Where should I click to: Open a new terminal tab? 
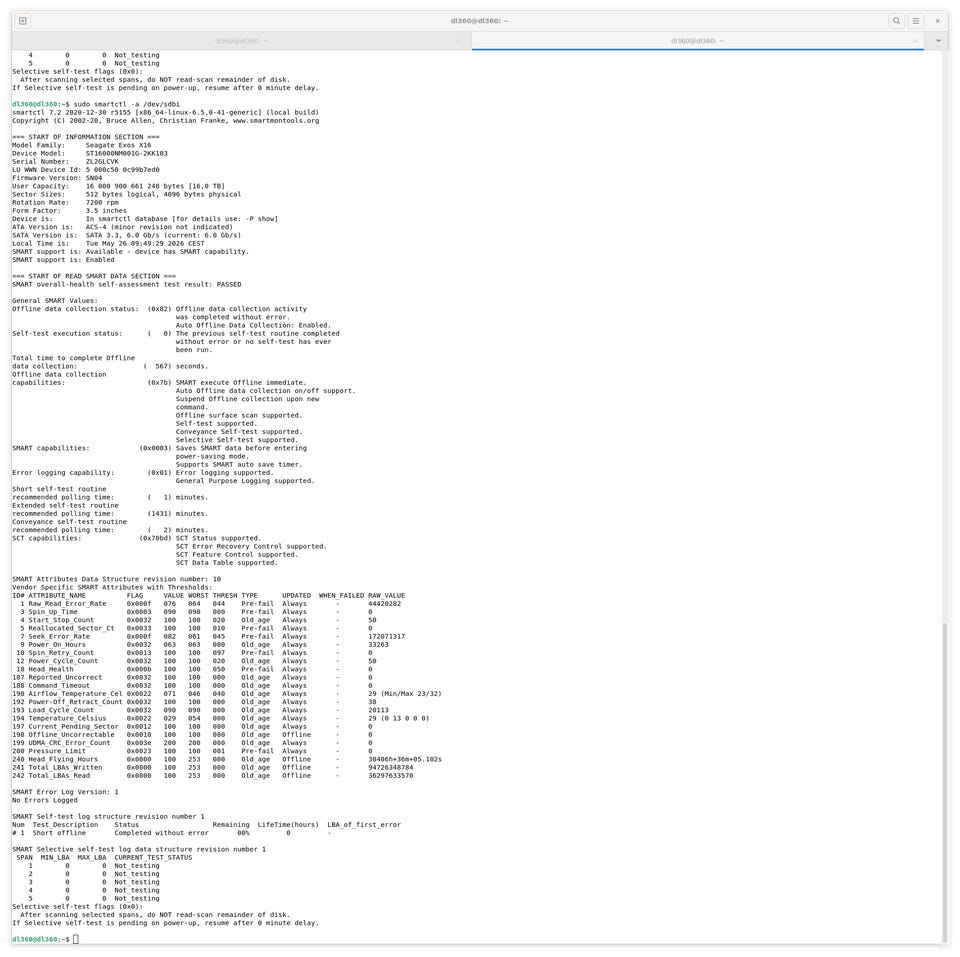click(23, 21)
